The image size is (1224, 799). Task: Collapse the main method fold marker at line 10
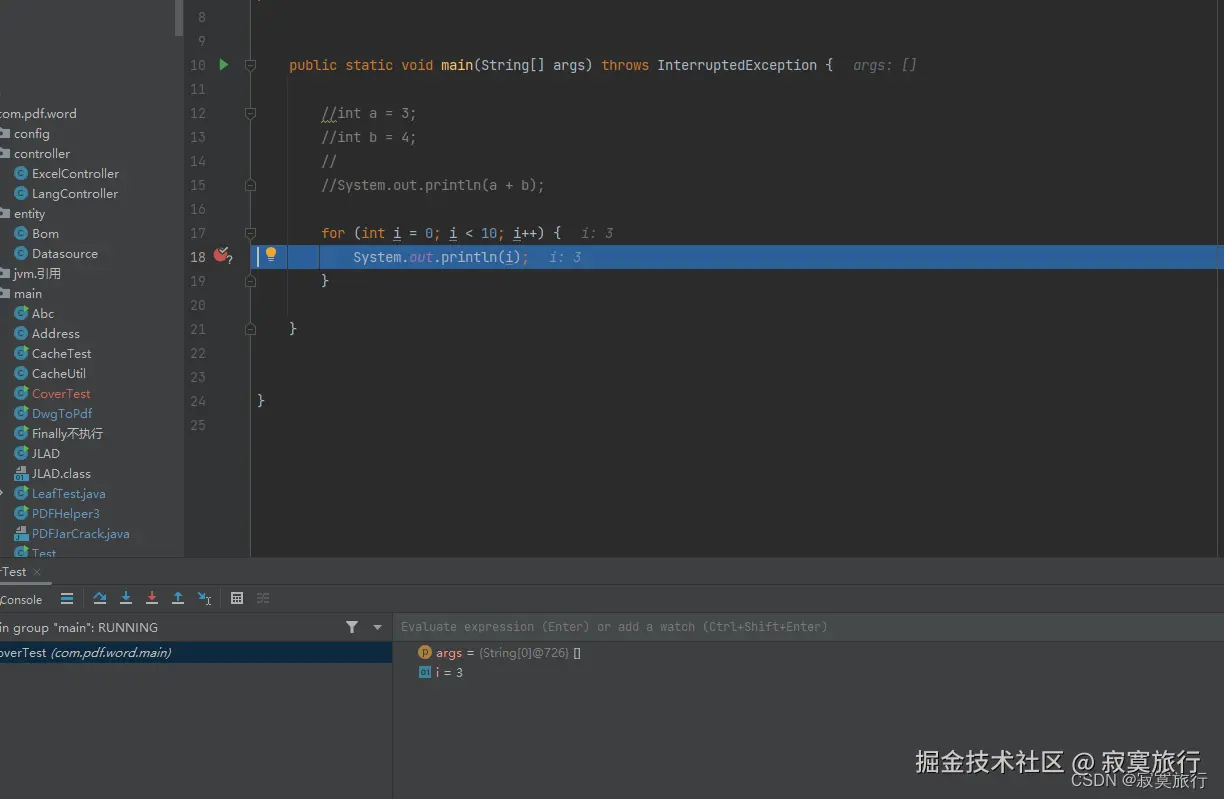tap(250, 65)
